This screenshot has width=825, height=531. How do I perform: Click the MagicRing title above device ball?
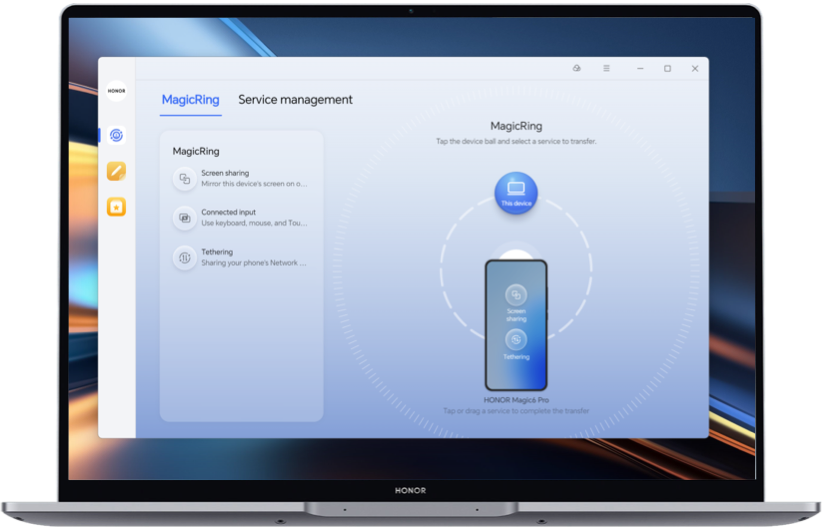[x=516, y=126]
